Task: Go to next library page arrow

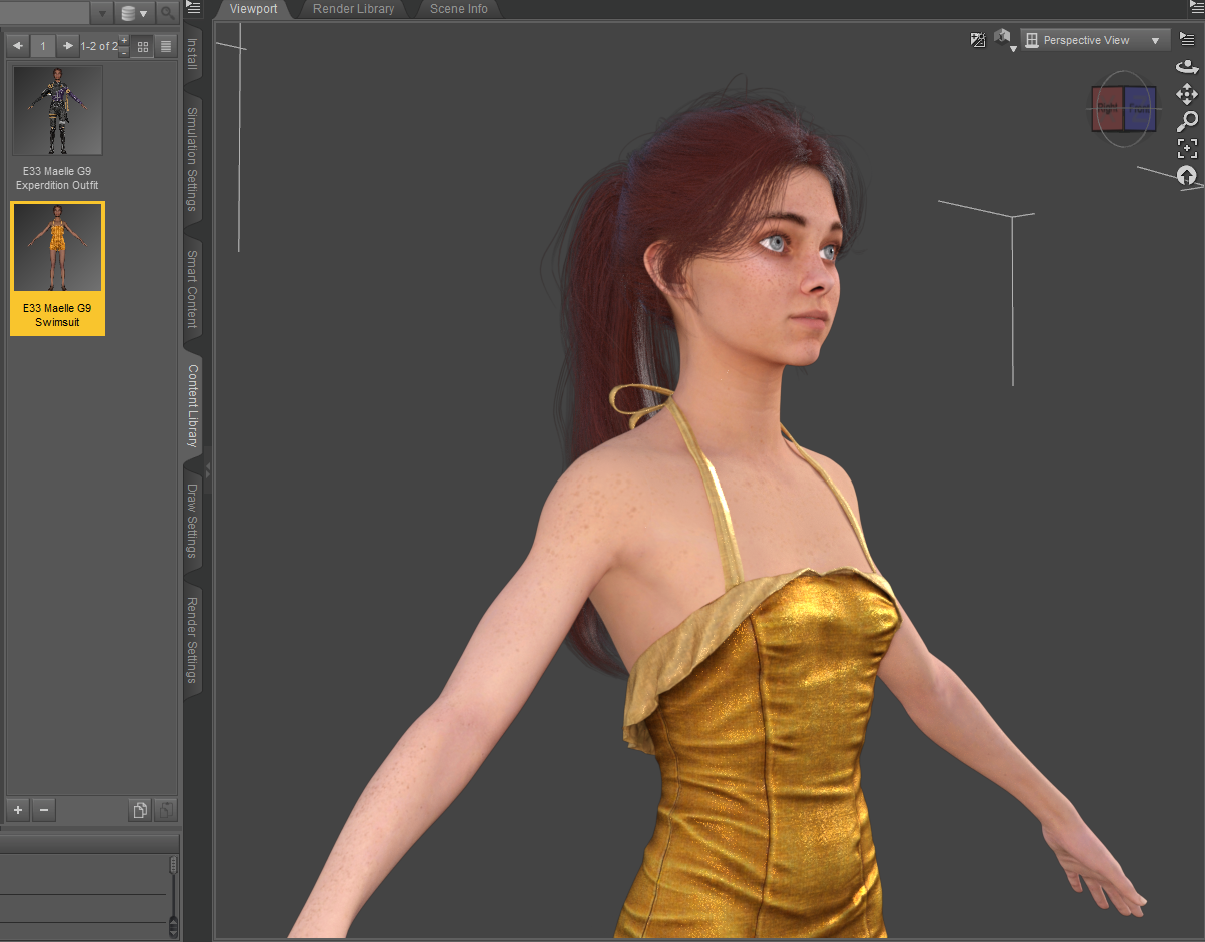Action: tap(67, 46)
